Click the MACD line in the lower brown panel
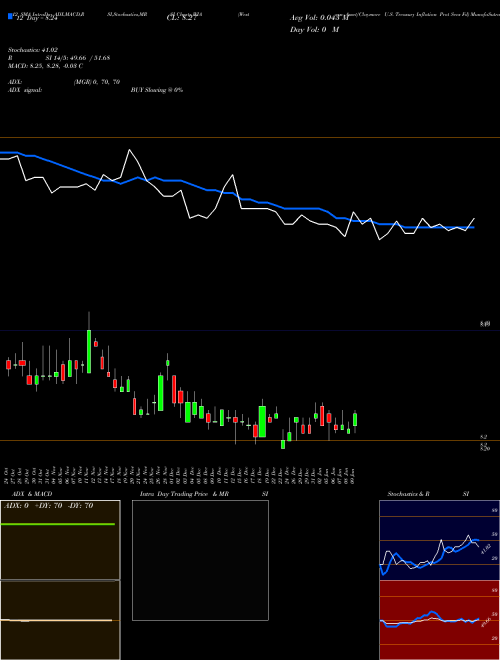Viewport: 500px width, 660px height. tap(56, 620)
